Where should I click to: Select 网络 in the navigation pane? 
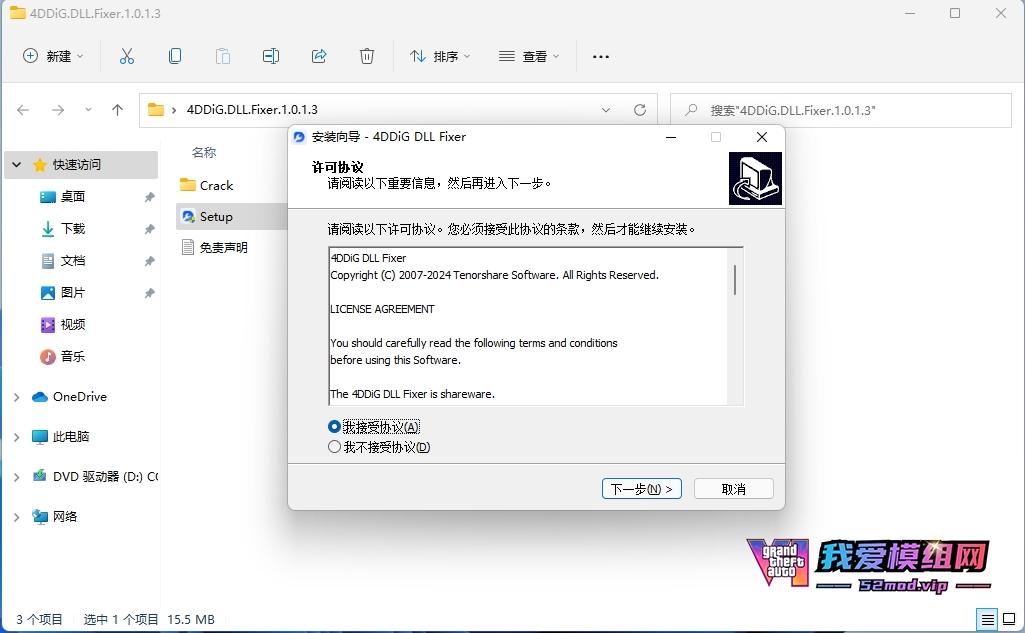pyautogui.click(x=65, y=517)
